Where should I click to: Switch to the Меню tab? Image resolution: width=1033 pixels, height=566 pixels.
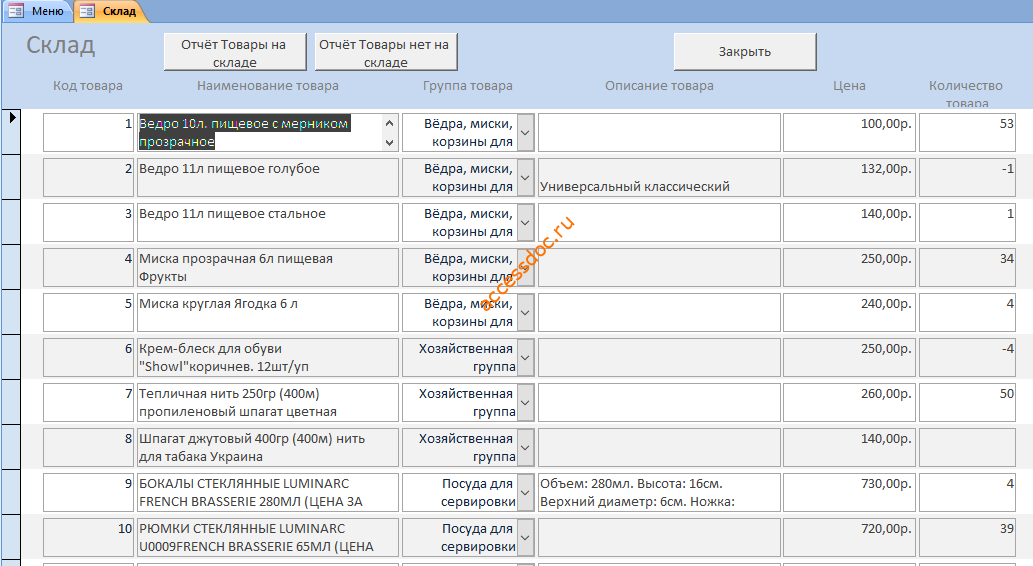click(37, 11)
